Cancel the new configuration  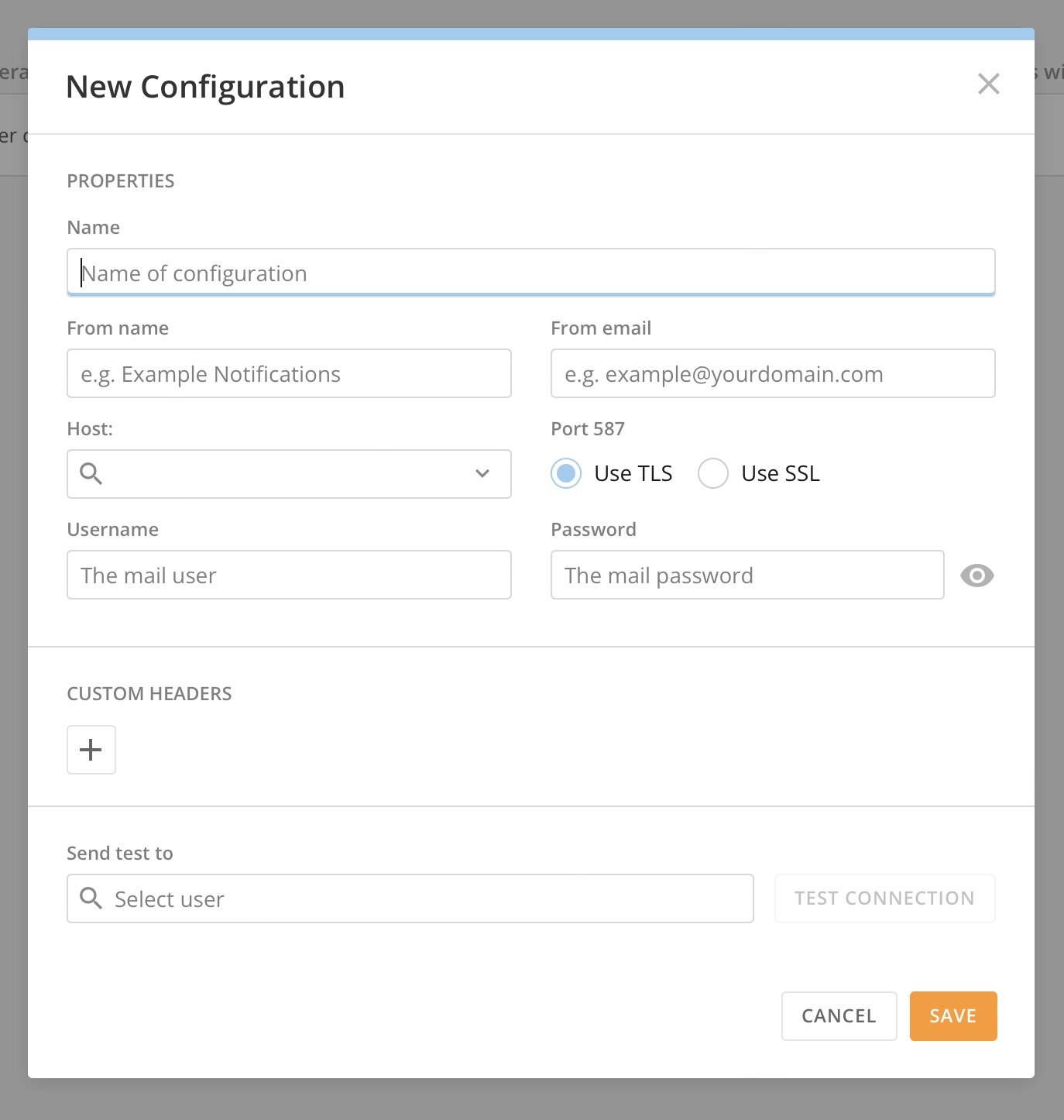pyautogui.click(x=839, y=1016)
